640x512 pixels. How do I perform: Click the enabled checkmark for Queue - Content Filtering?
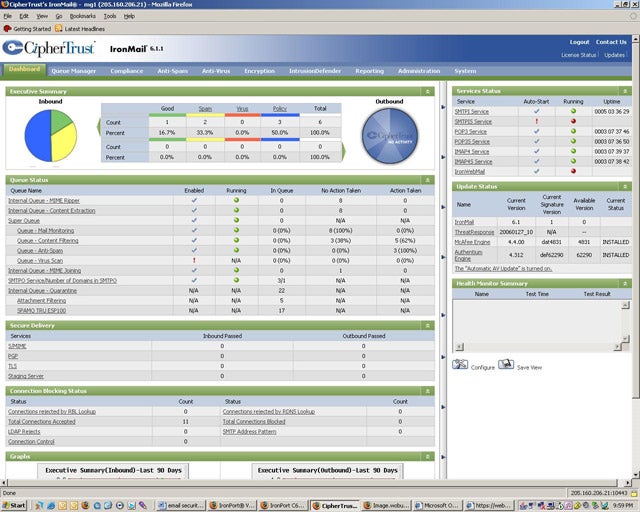(194, 240)
